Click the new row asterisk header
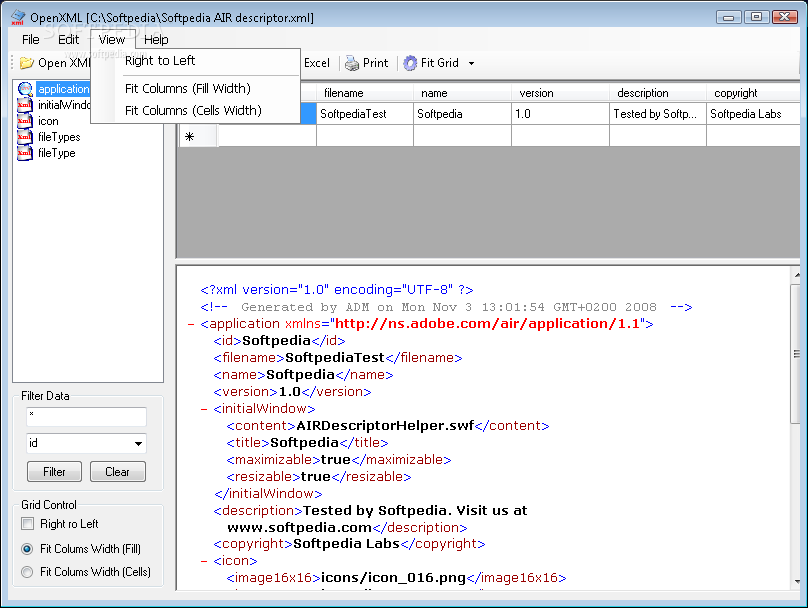Viewport: 808px width, 608px height. [198, 137]
